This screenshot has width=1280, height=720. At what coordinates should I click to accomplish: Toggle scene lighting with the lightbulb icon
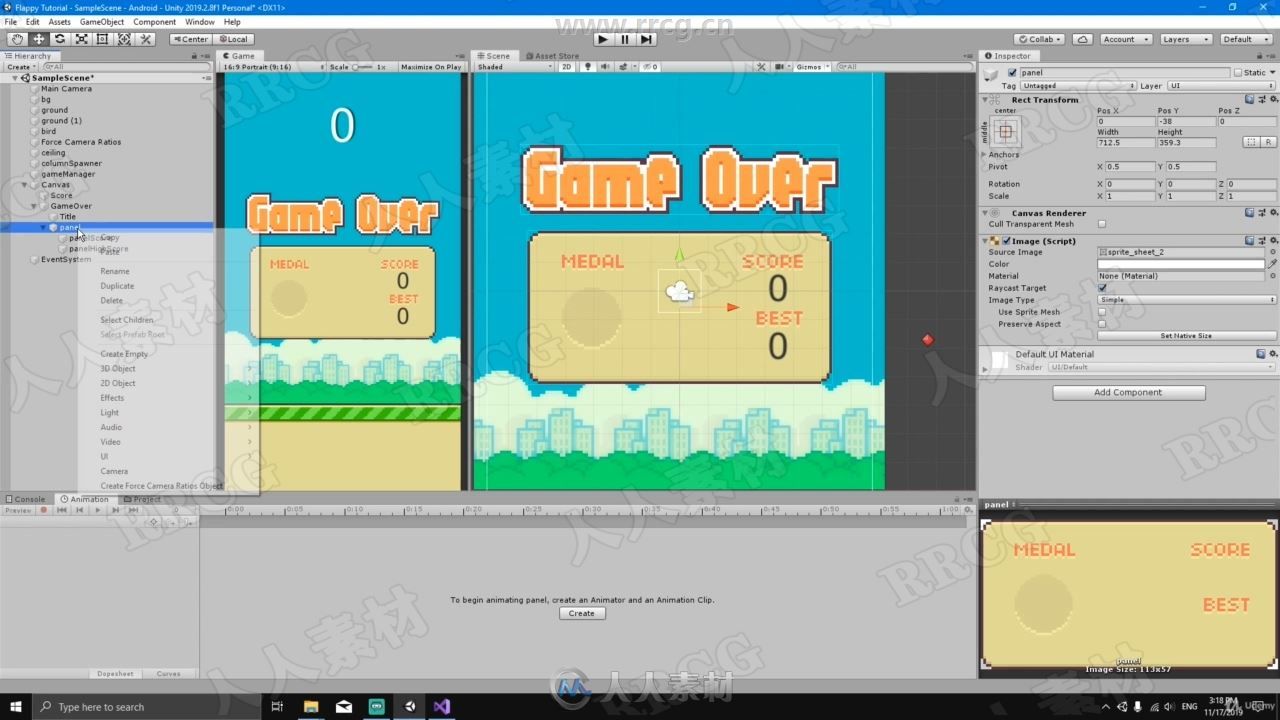point(588,67)
